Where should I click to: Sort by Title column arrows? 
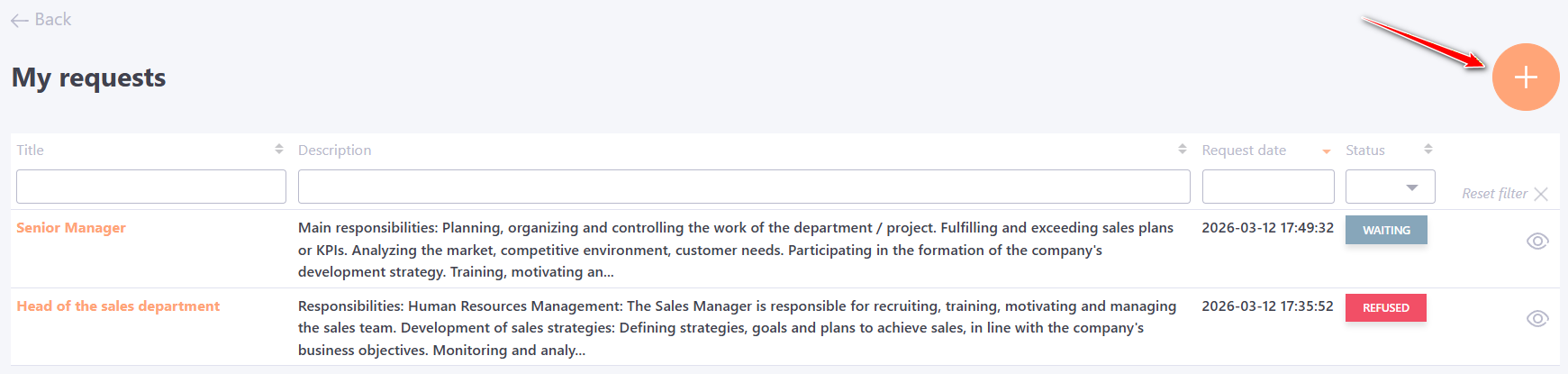pos(279,150)
